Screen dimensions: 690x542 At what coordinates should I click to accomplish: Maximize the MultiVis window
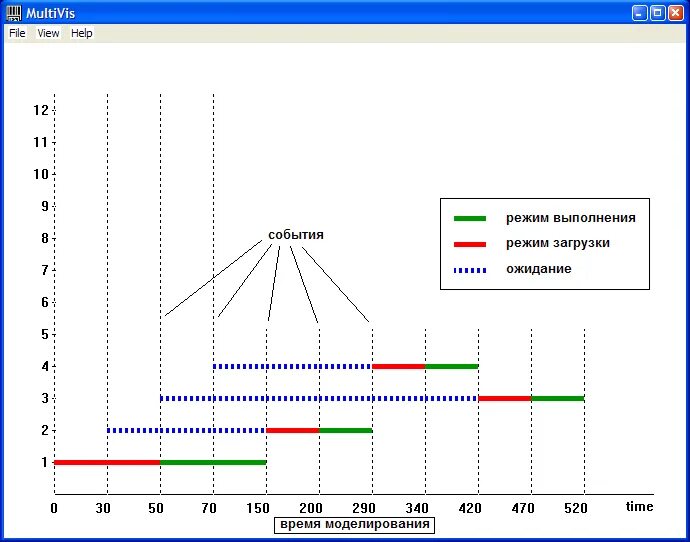click(657, 13)
